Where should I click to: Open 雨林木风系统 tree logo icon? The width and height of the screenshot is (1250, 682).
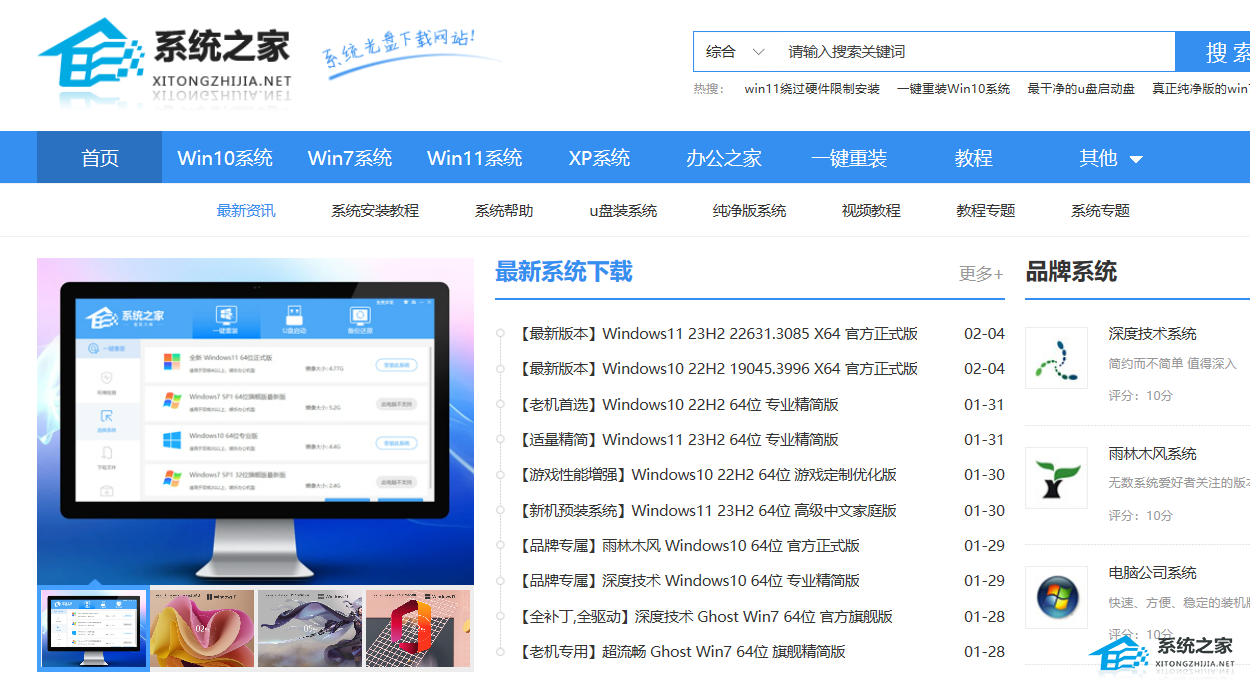(x=1056, y=477)
